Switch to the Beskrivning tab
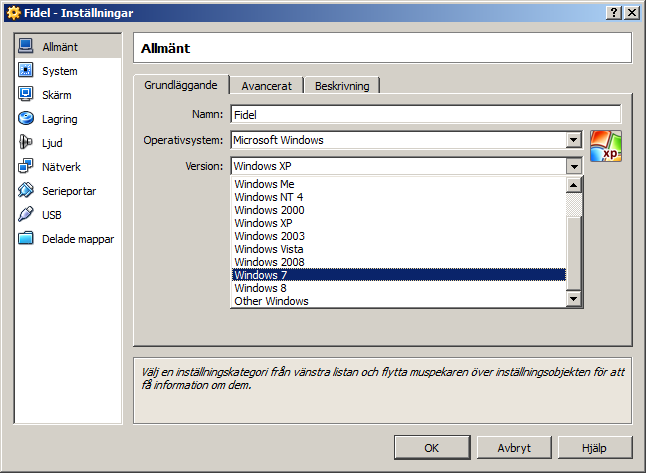This screenshot has height=473, width=646. coord(342,86)
